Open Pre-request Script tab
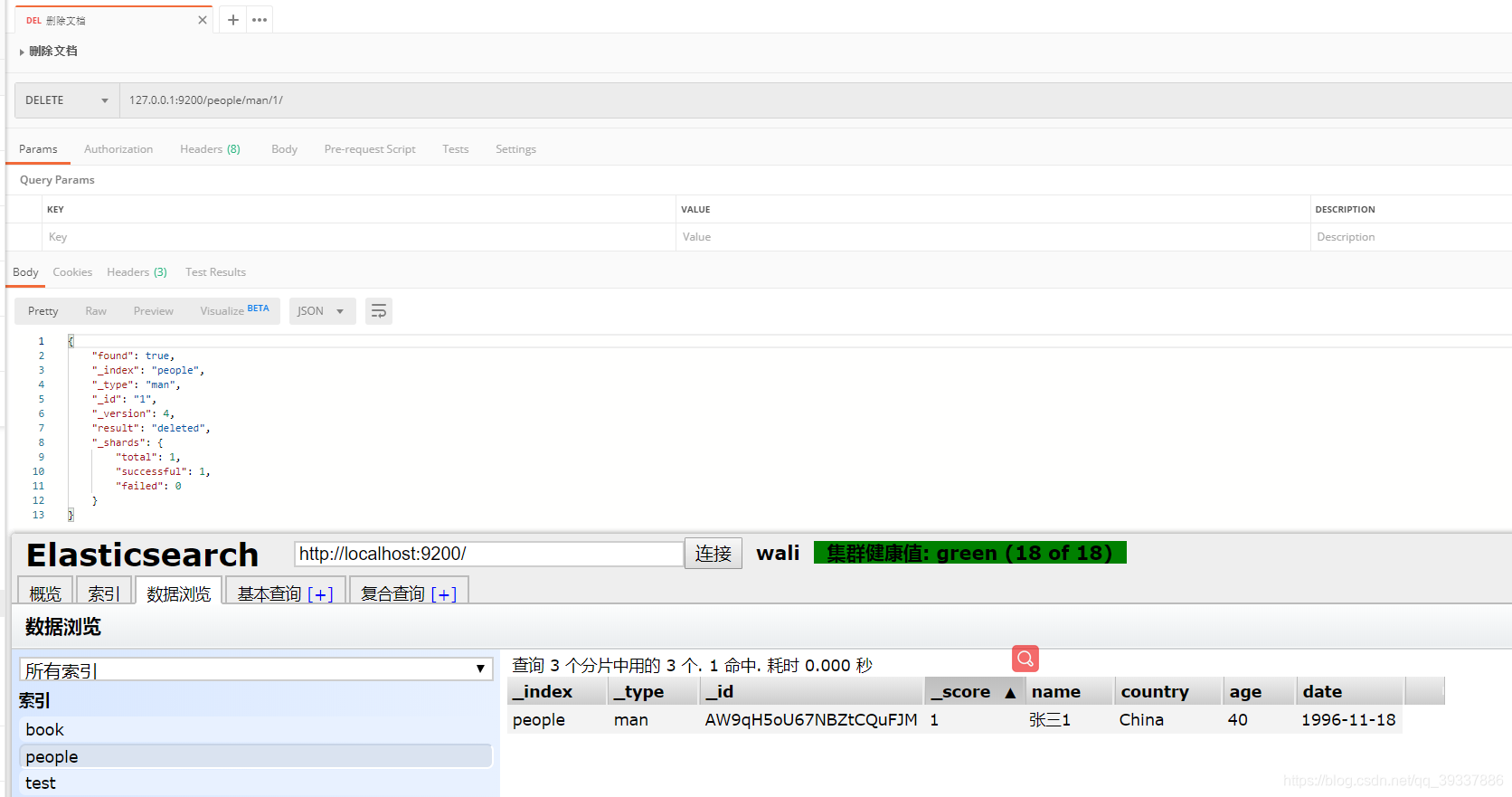The height and width of the screenshot is (797, 1512). (x=370, y=149)
